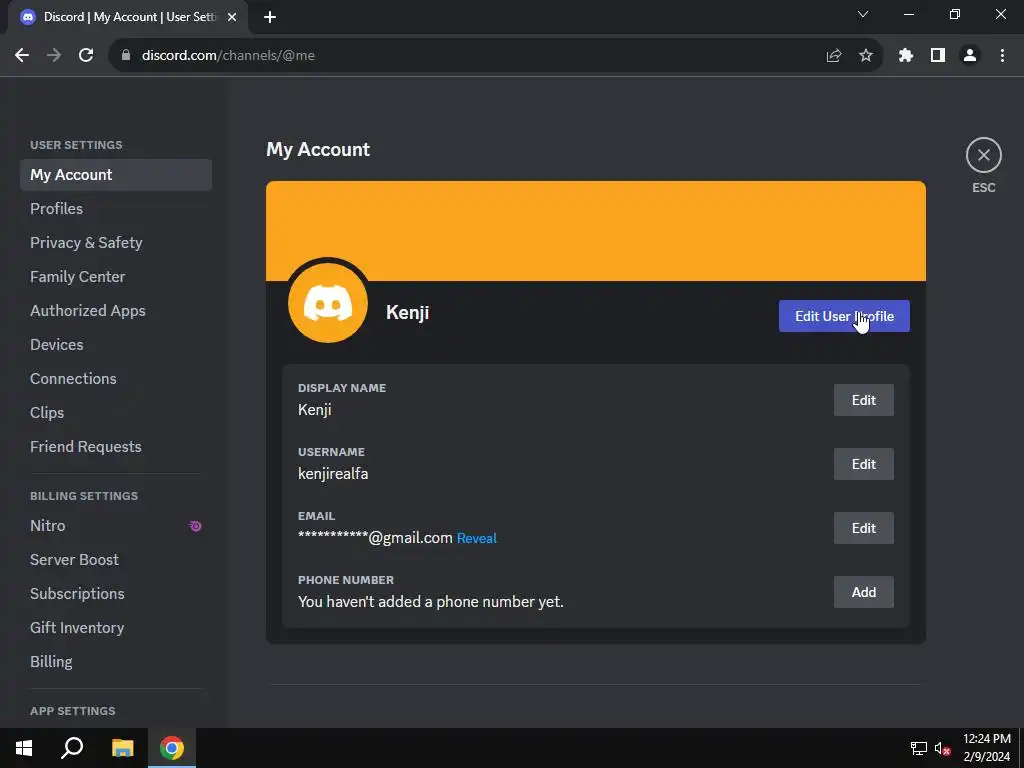
Task: Click the network icon in the system tray
Action: click(919, 748)
